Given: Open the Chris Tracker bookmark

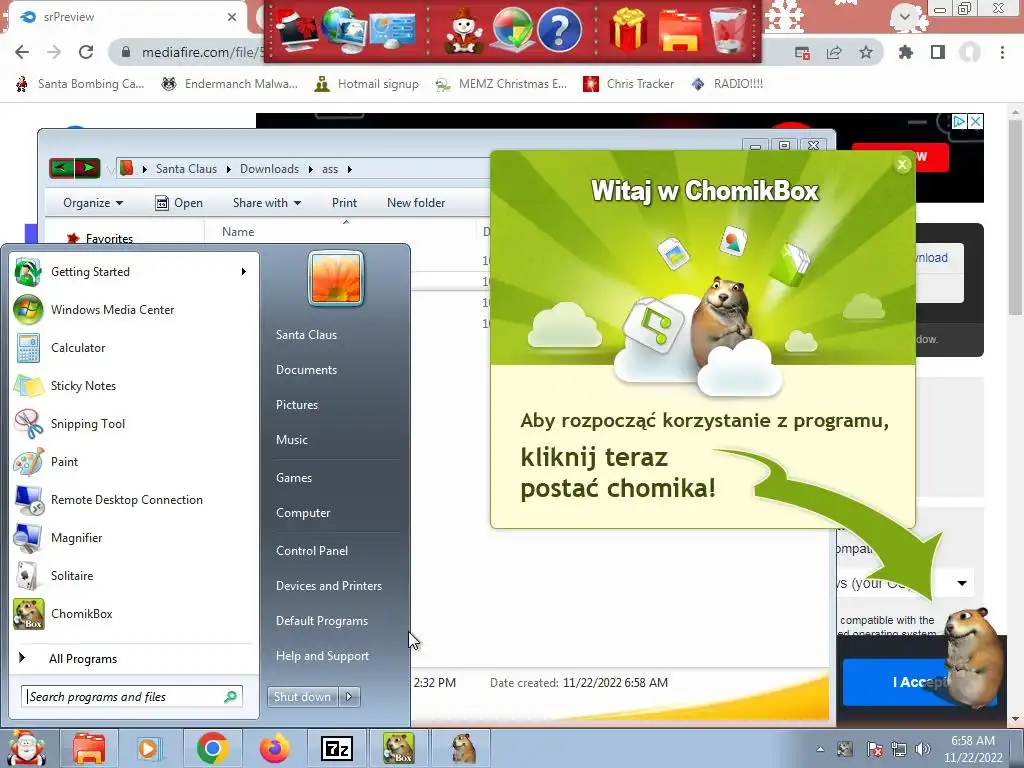Looking at the screenshot, I should [628, 84].
